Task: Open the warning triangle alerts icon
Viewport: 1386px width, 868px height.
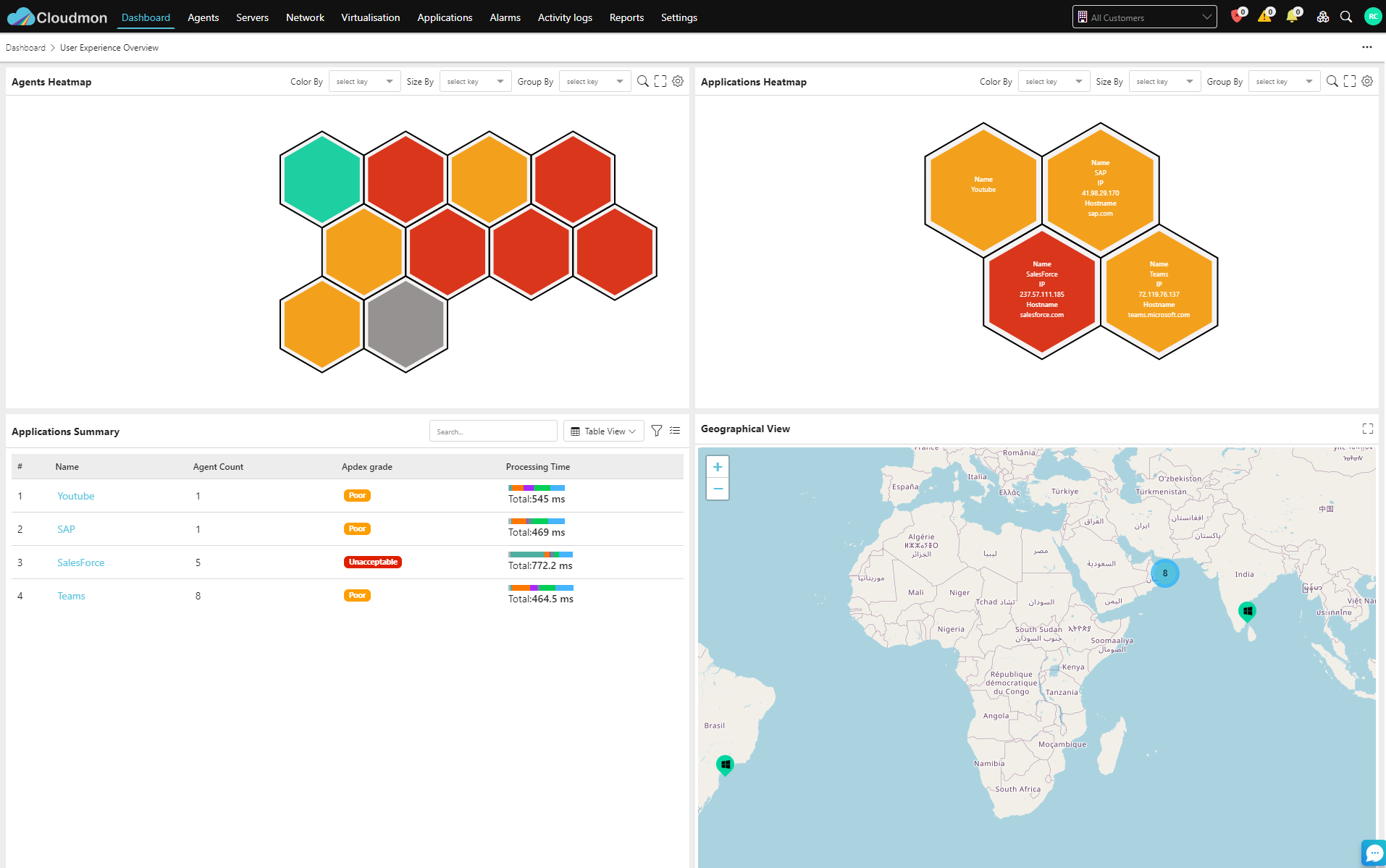Action: [1264, 17]
